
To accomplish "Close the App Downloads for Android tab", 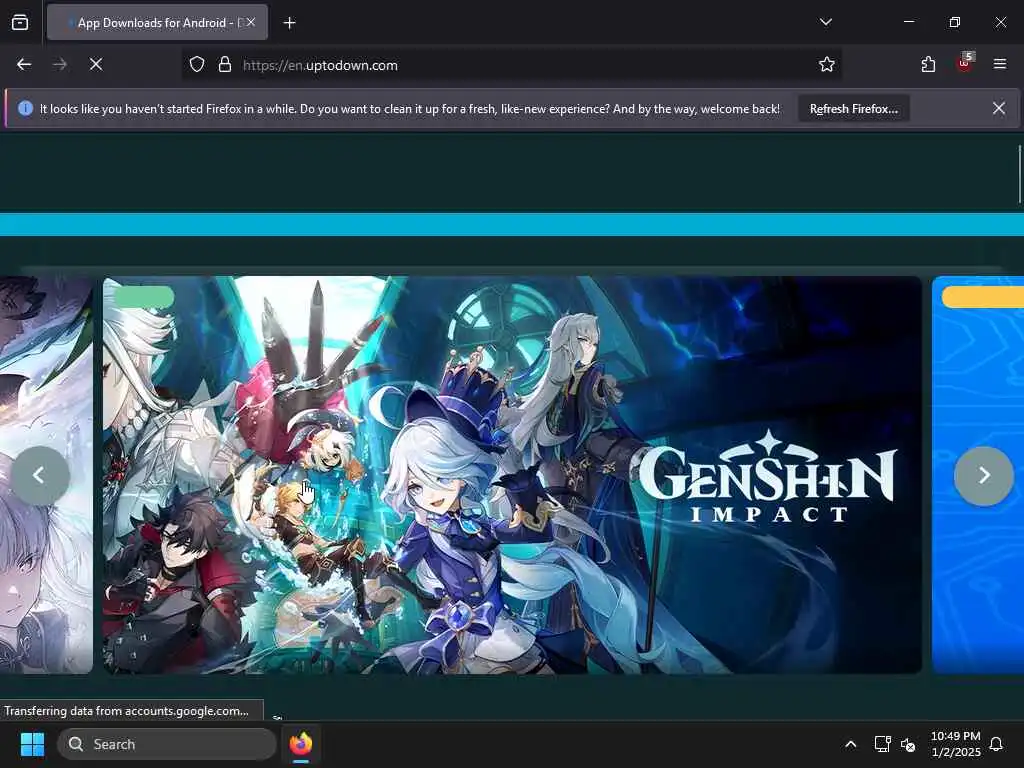I will coord(251,22).
